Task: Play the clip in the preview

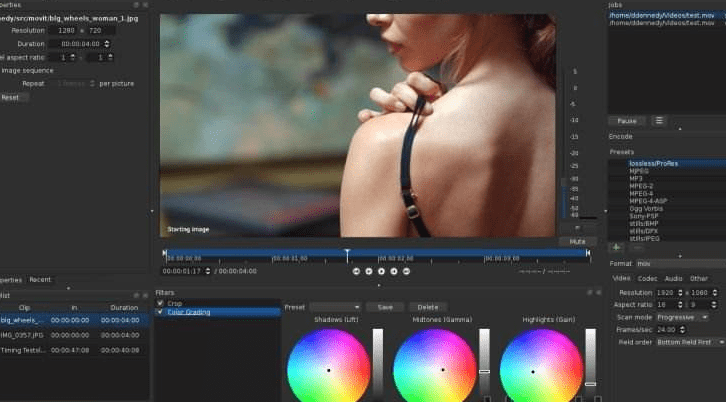Action: (x=381, y=271)
